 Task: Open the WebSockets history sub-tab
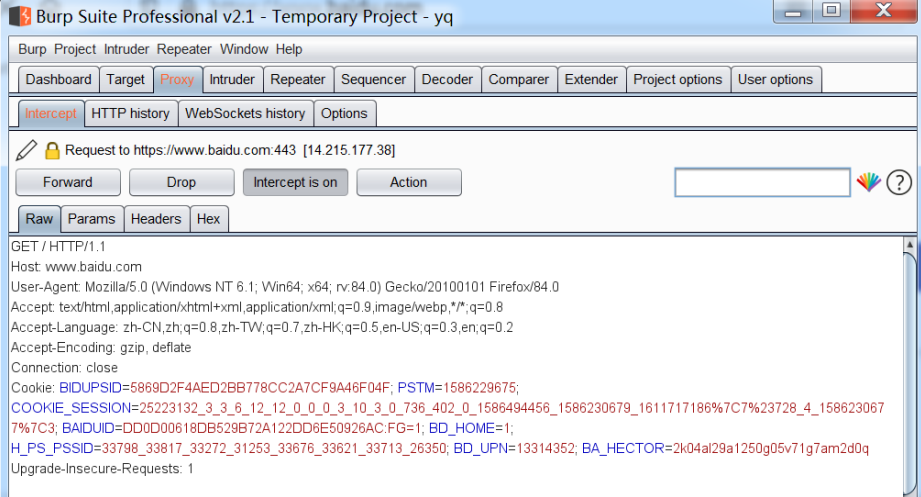pyautogui.click(x=246, y=113)
